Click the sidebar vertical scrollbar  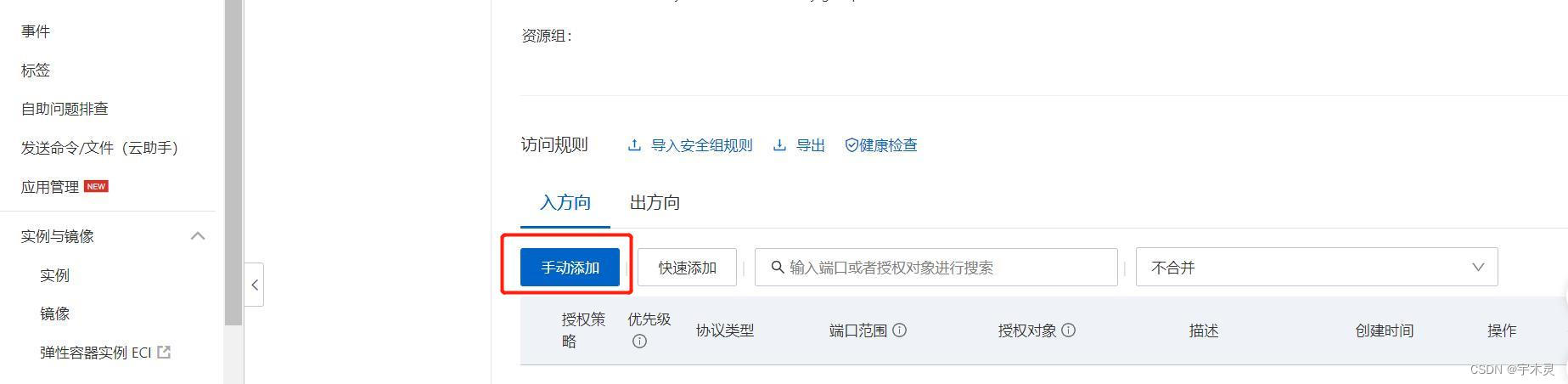[x=233, y=163]
